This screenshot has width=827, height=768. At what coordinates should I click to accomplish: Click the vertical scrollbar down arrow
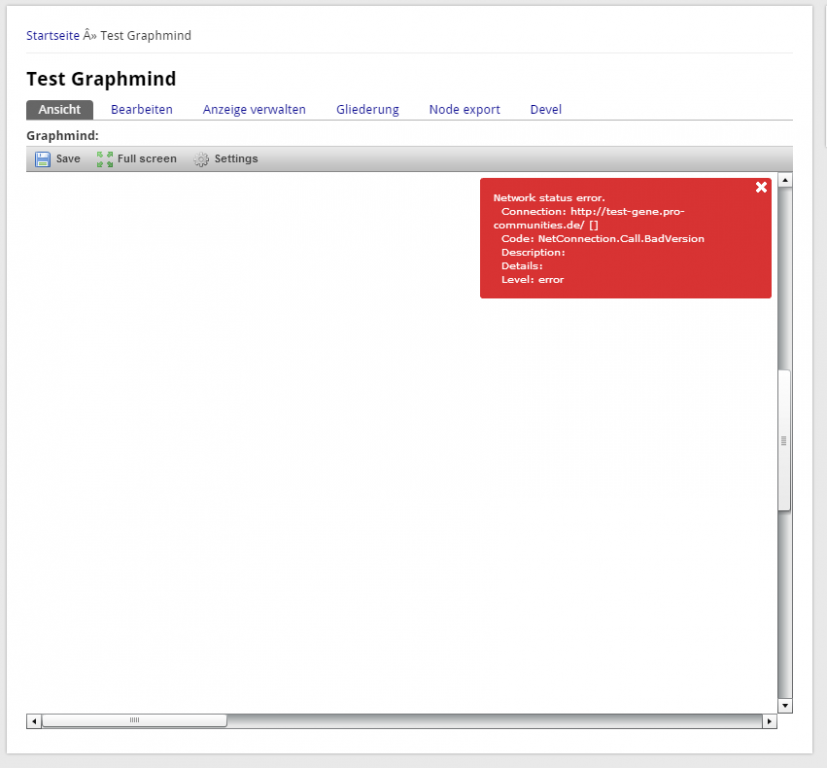[x=785, y=705]
